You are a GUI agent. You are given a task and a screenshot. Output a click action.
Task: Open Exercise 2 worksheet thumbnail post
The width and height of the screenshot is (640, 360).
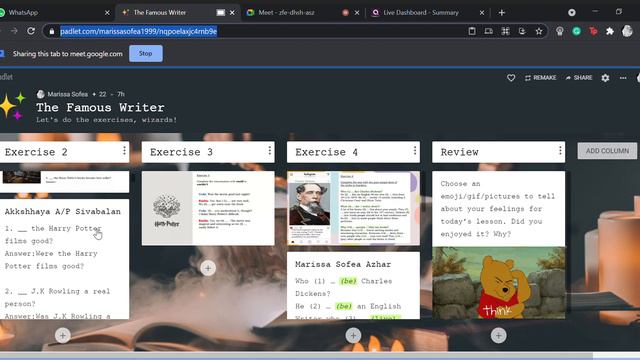[x=64, y=182]
